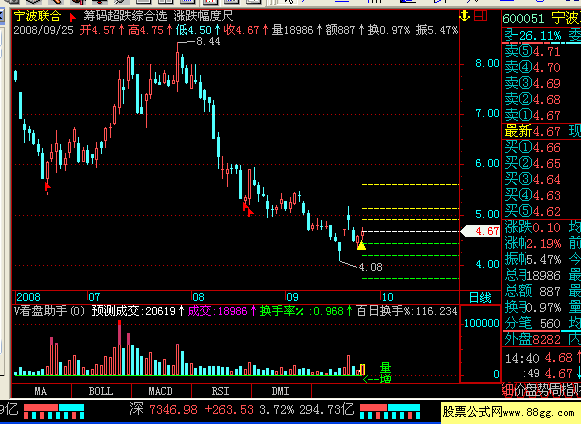Image resolution: width=581 pixels, height=424 pixels.
Task: Click the 卖③ 4.69 ask row
Action: (532, 83)
